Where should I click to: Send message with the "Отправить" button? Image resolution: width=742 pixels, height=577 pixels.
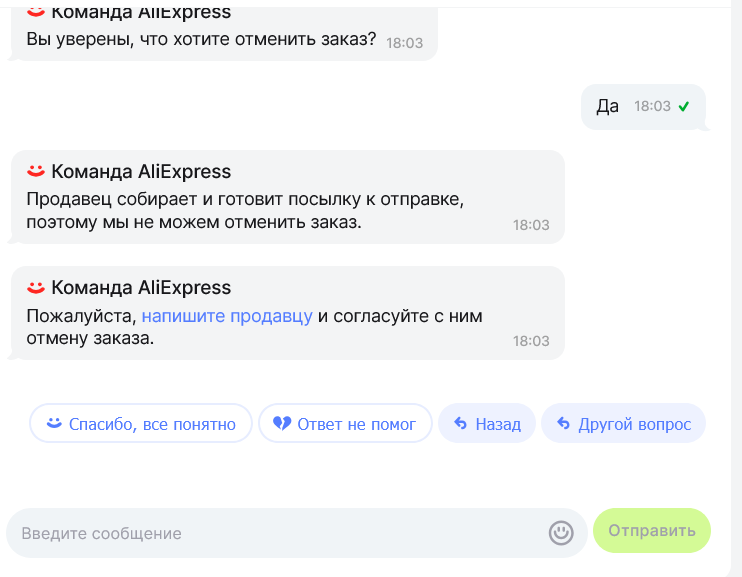[x=651, y=531]
